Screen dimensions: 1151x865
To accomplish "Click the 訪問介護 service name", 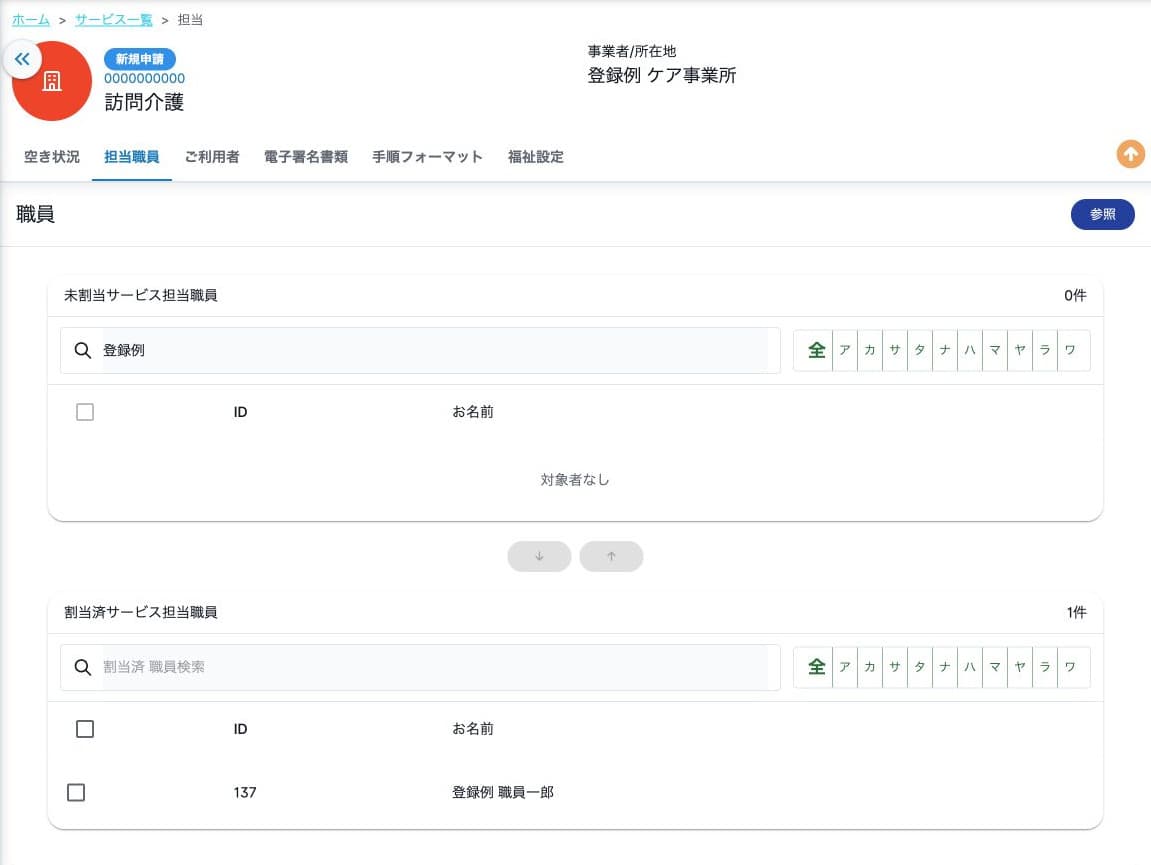I will [x=144, y=102].
